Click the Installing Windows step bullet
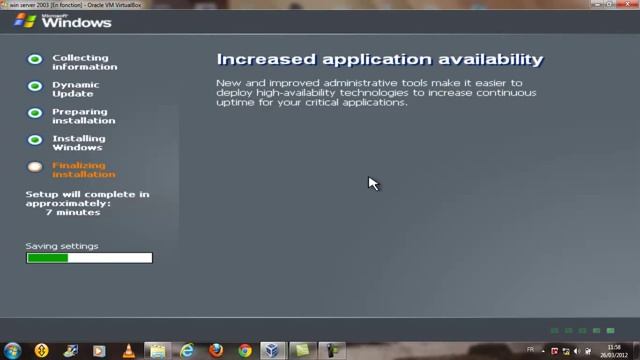Viewport: 640px width, 360px height. point(35,140)
